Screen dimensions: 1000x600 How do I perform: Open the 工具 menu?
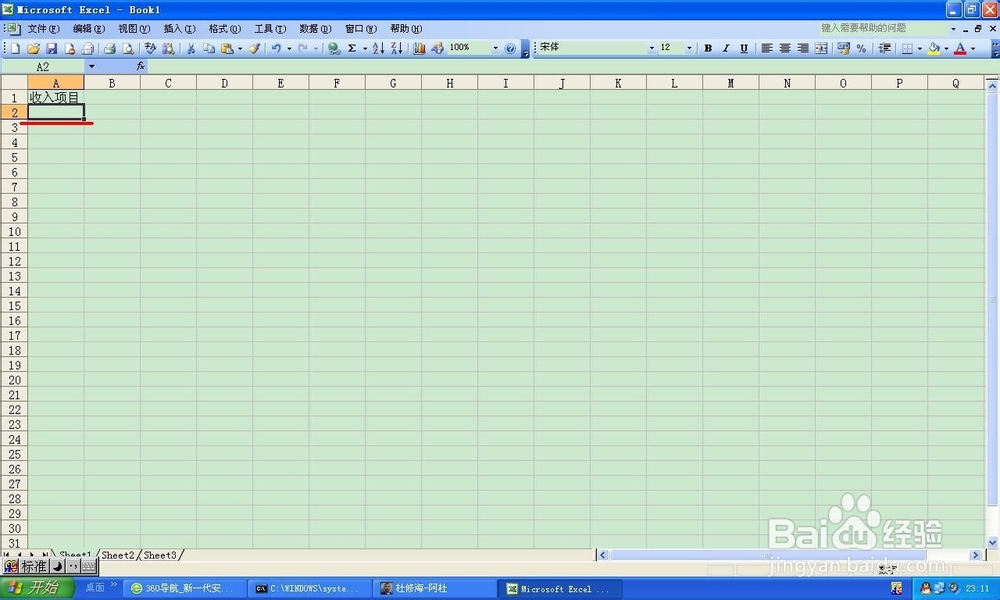(270, 29)
